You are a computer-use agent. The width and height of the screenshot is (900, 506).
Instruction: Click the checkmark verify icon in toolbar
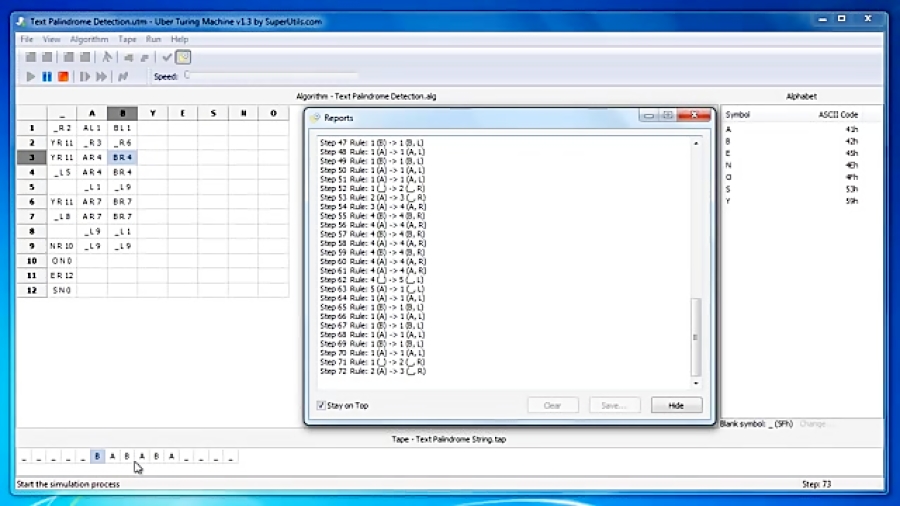(167, 58)
